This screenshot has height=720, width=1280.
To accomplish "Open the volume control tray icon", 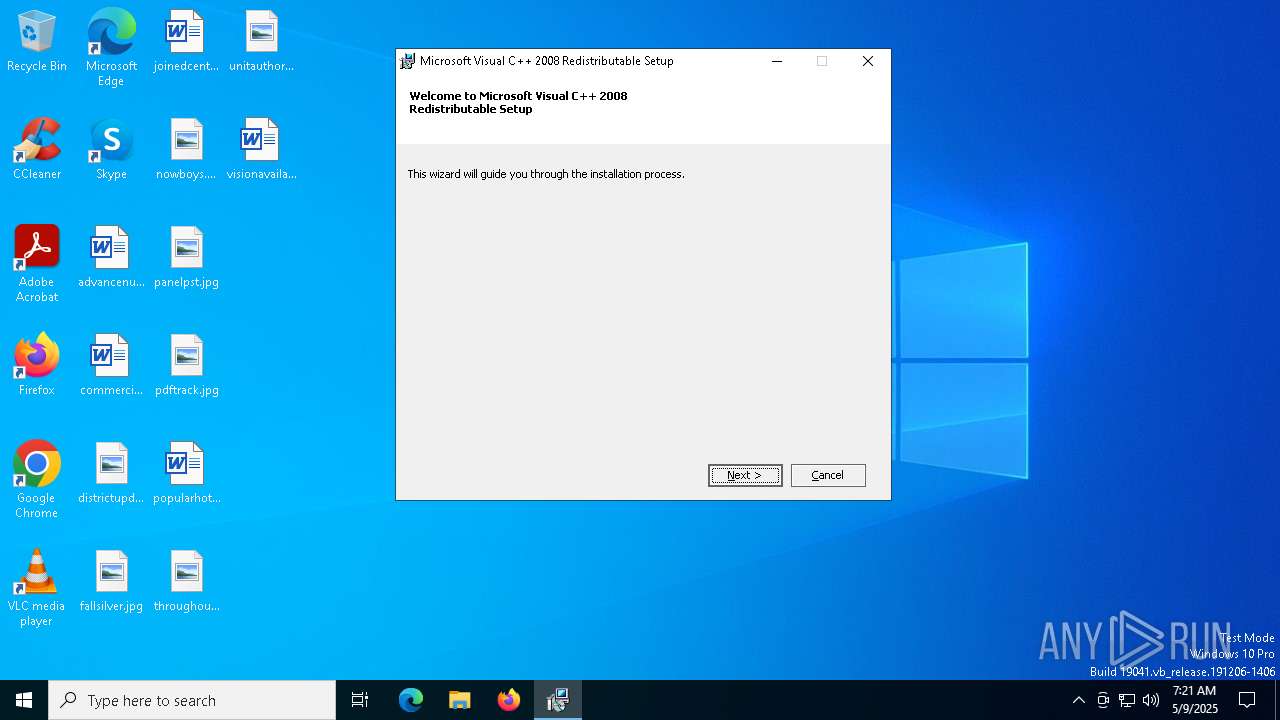I will pos(1151,700).
